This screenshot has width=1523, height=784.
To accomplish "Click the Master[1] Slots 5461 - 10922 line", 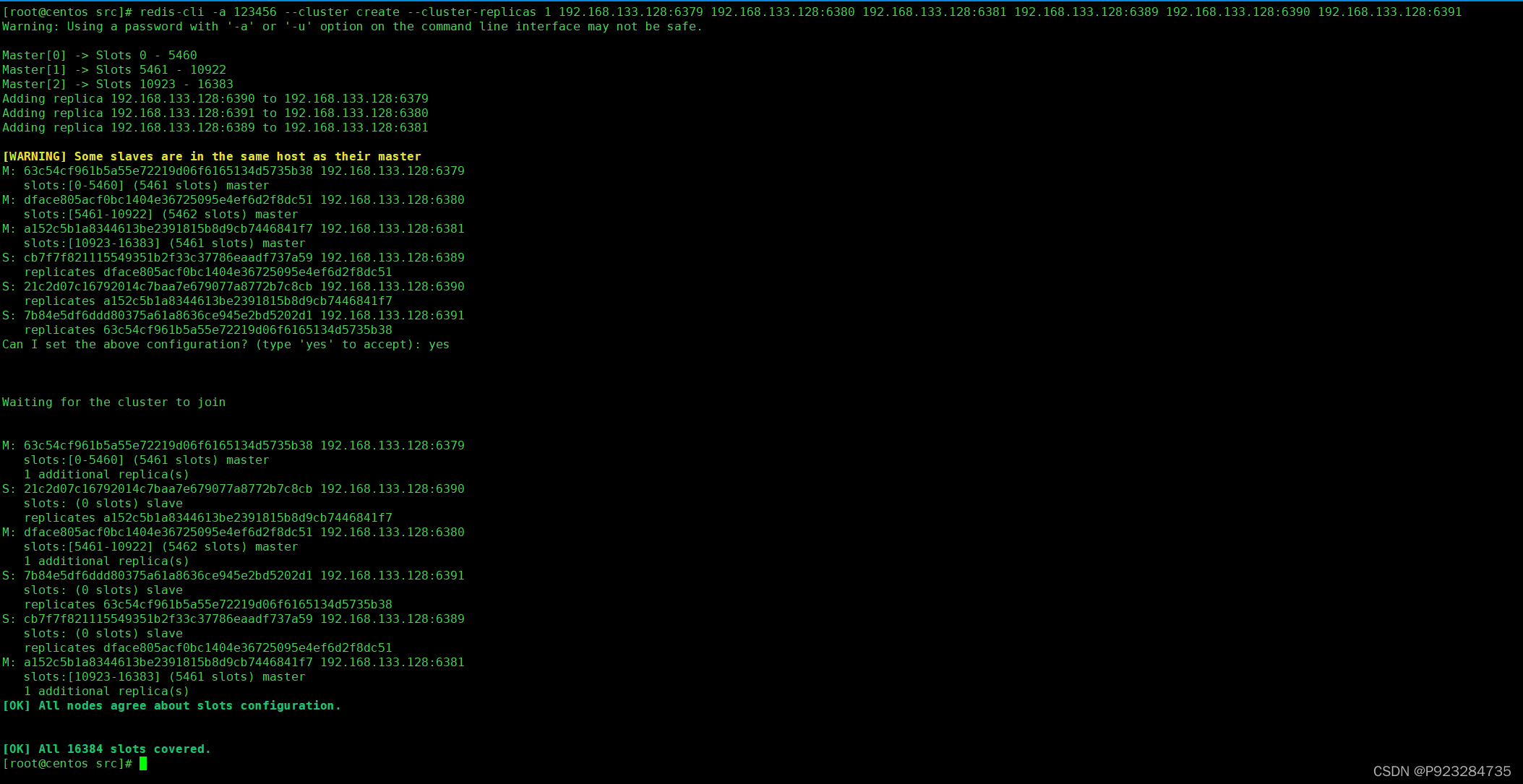I will click(113, 70).
